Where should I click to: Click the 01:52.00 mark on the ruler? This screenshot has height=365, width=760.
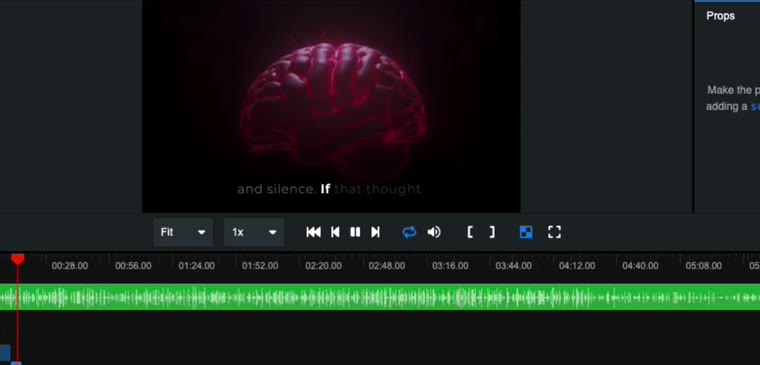pyautogui.click(x=260, y=266)
